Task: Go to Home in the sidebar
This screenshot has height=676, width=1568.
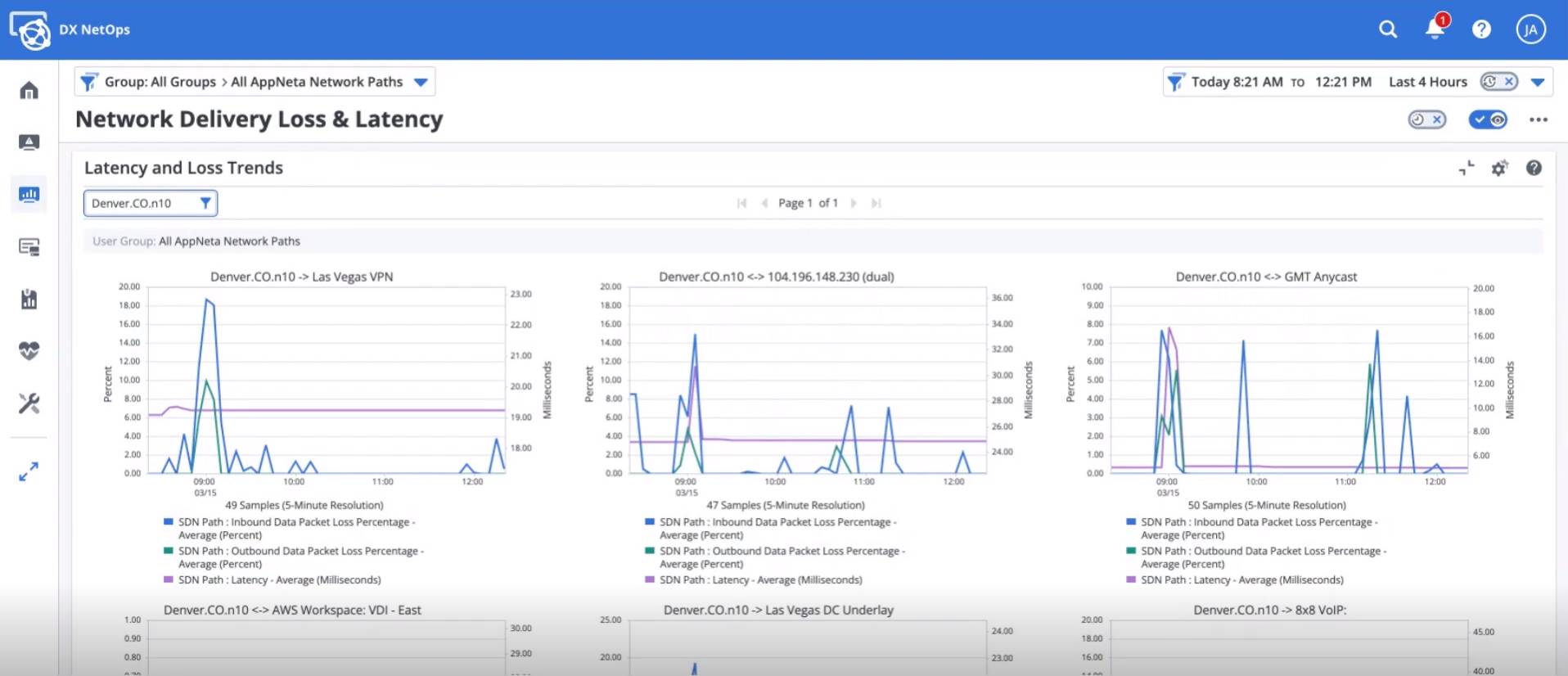Action: pyautogui.click(x=29, y=90)
